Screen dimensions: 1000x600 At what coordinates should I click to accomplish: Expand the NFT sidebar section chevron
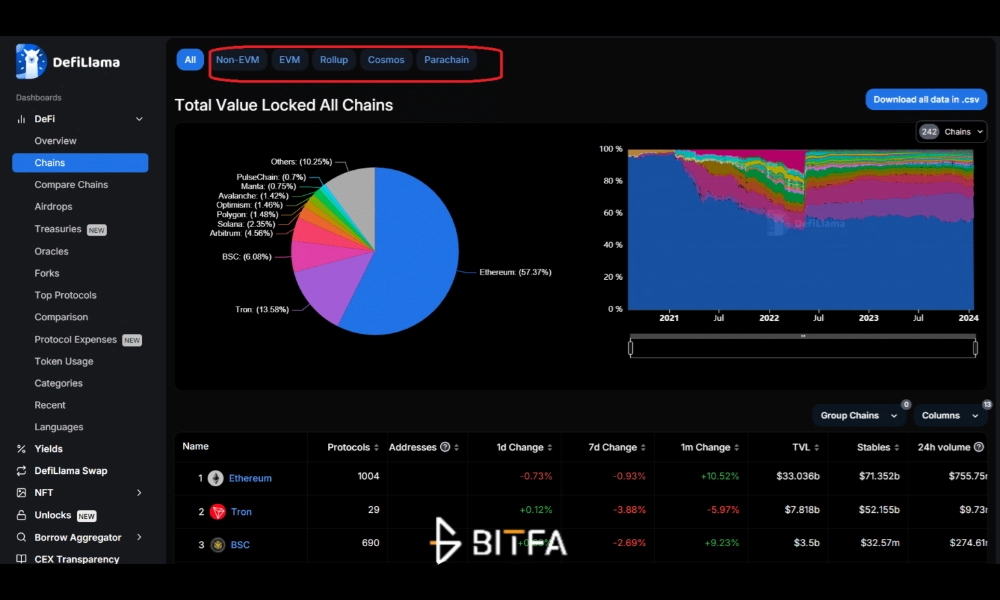tap(139, 492)
